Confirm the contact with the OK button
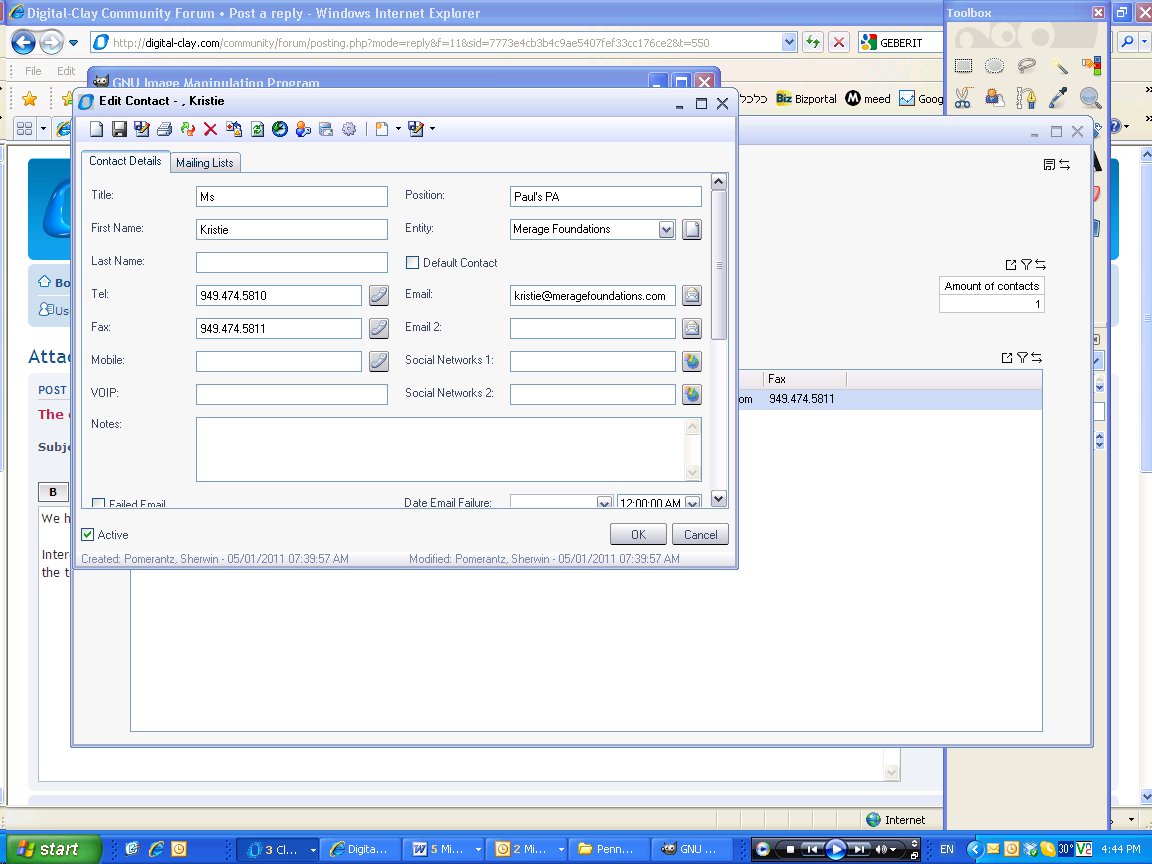This screenshot has width=1152, height=864. click(x=638, y=535)
